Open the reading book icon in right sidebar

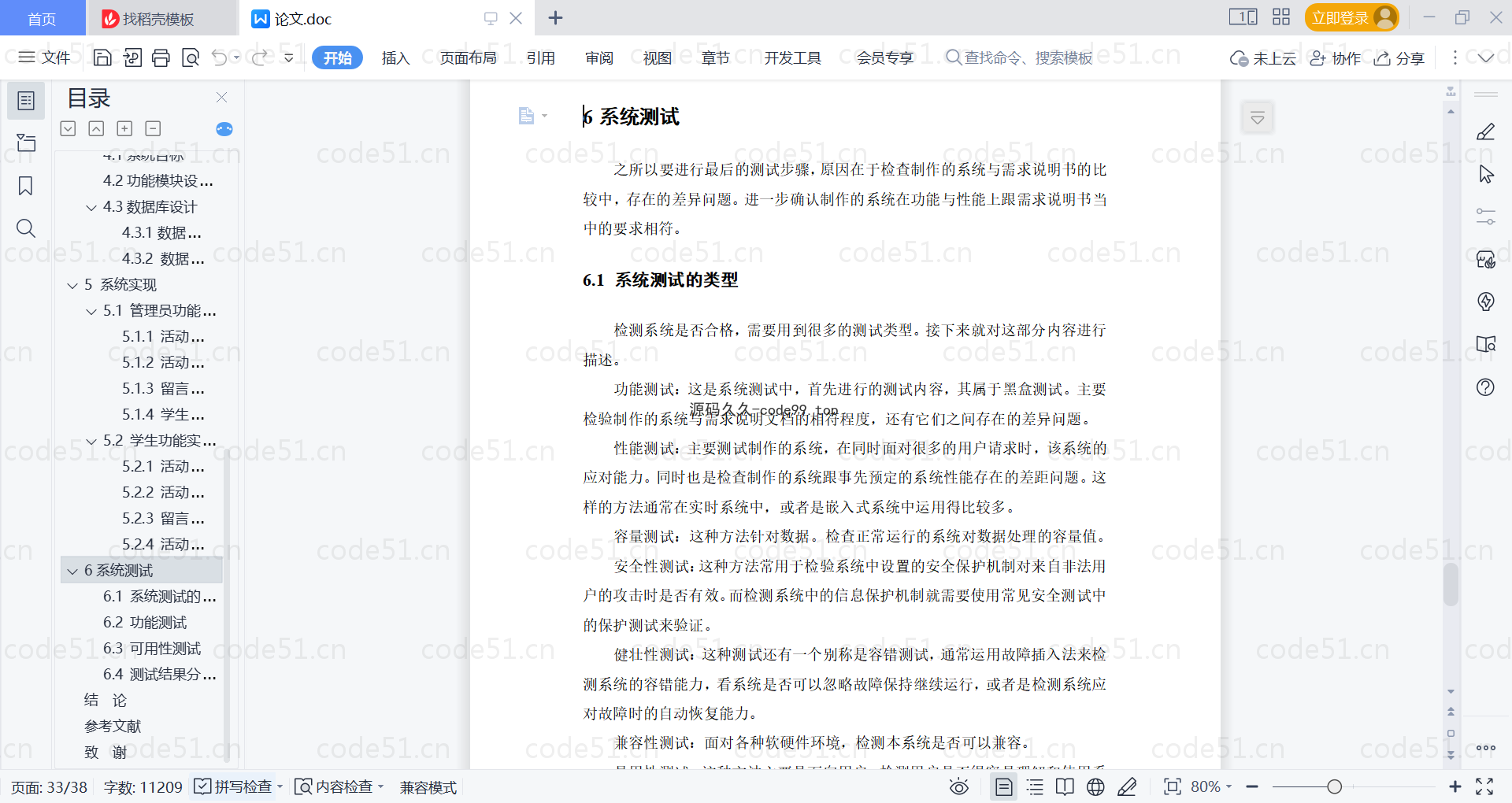tap(1485, 344)
